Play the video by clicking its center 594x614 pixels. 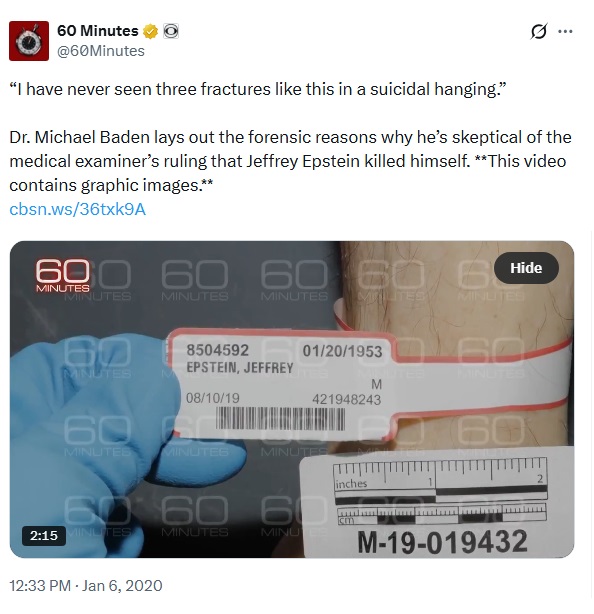[292, 399]
